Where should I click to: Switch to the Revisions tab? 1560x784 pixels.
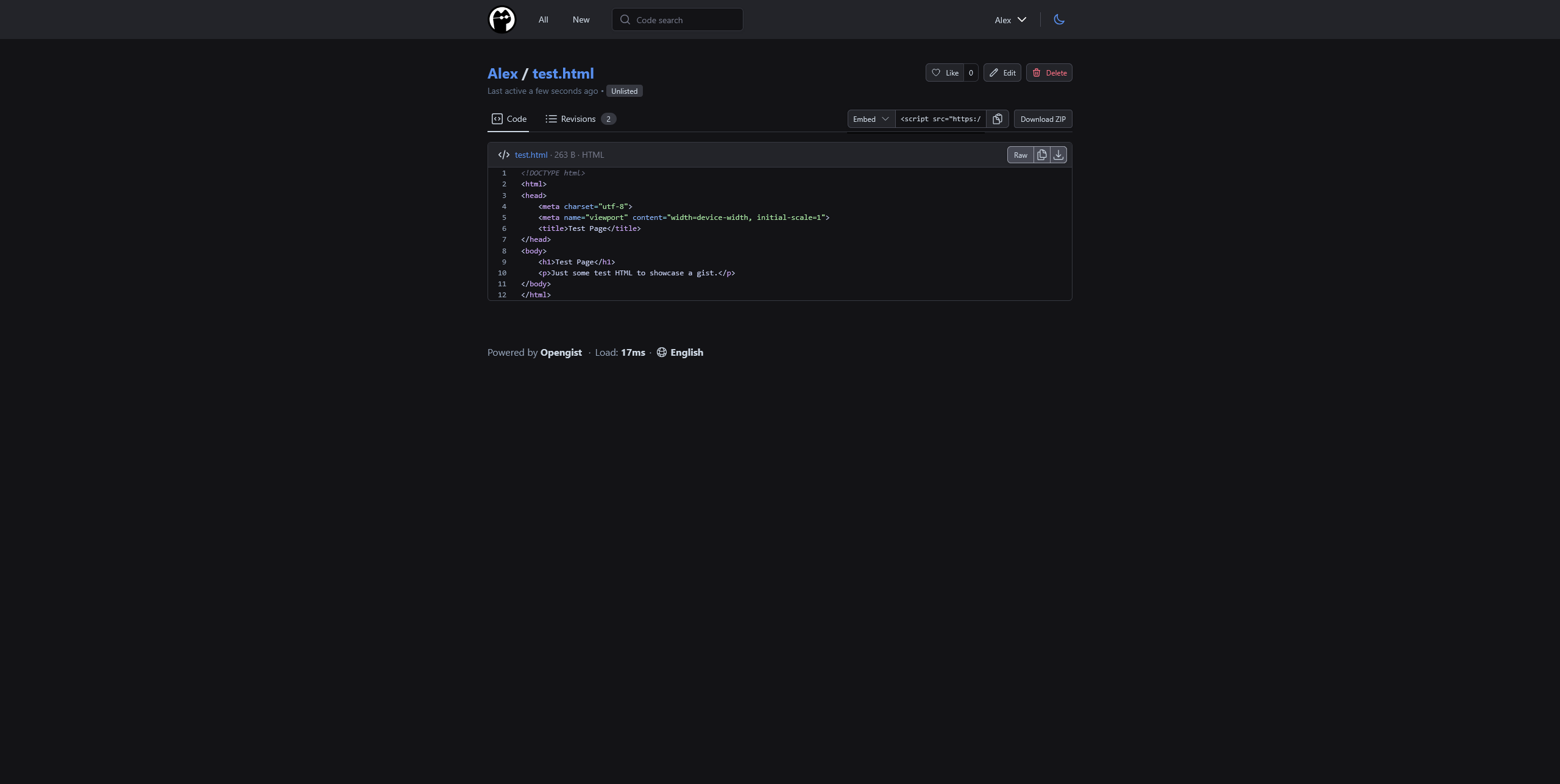click(x=580, y=119)
